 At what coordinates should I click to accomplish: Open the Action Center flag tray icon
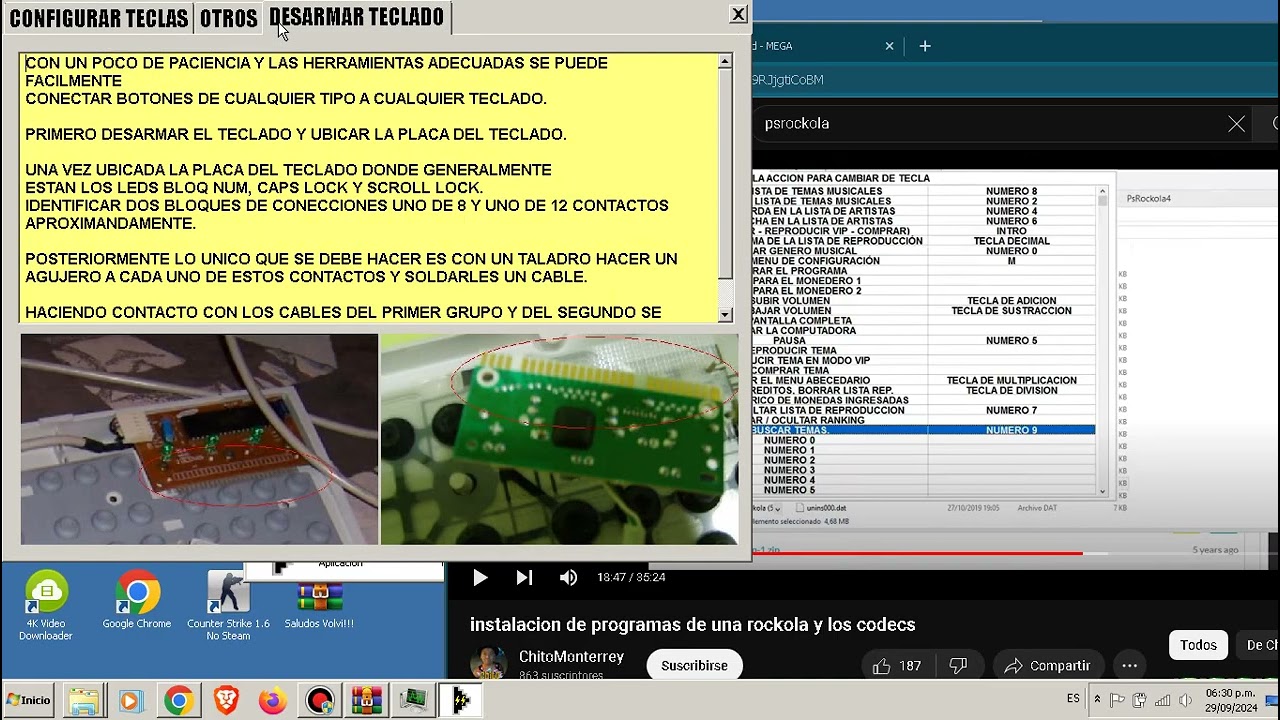pos(1118,700)
